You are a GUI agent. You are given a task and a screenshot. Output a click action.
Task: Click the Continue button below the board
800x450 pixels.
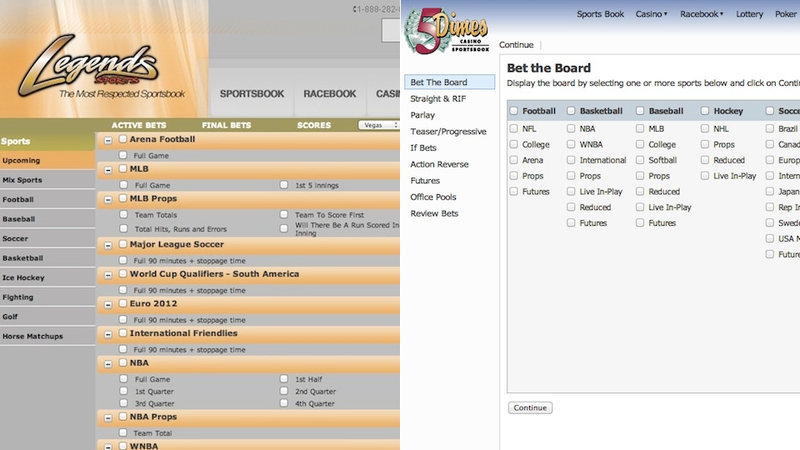point(530,408)
